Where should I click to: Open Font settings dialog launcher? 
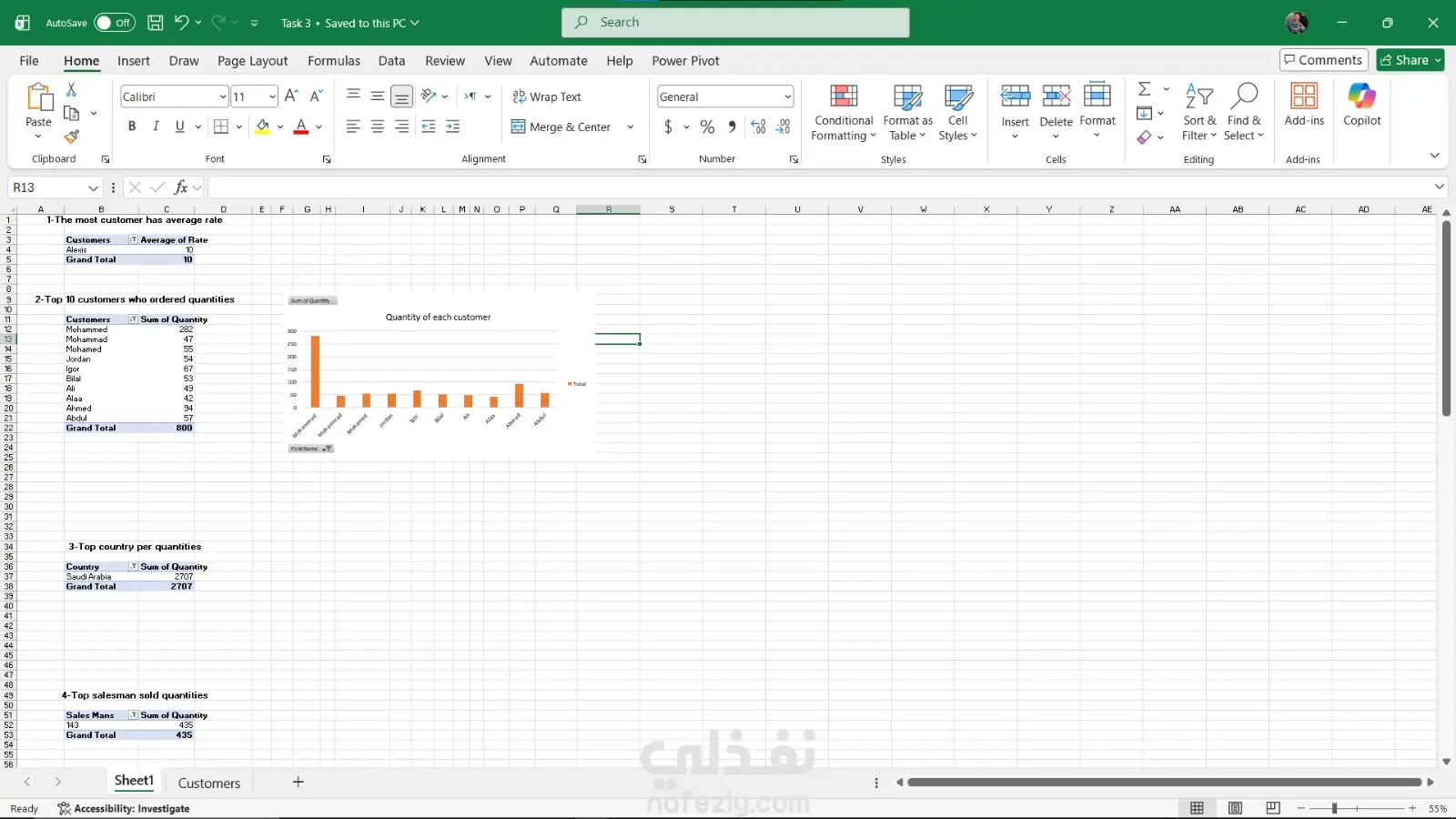327,159
